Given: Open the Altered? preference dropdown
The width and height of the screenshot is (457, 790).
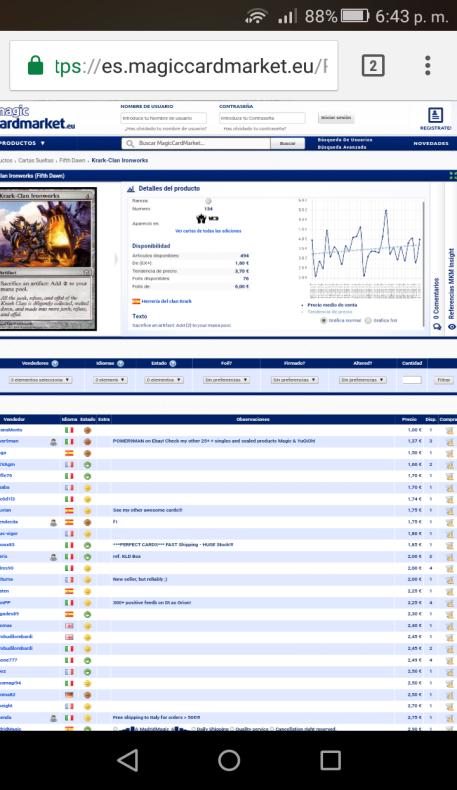Looking at the screenshot, I should (363, 380).
